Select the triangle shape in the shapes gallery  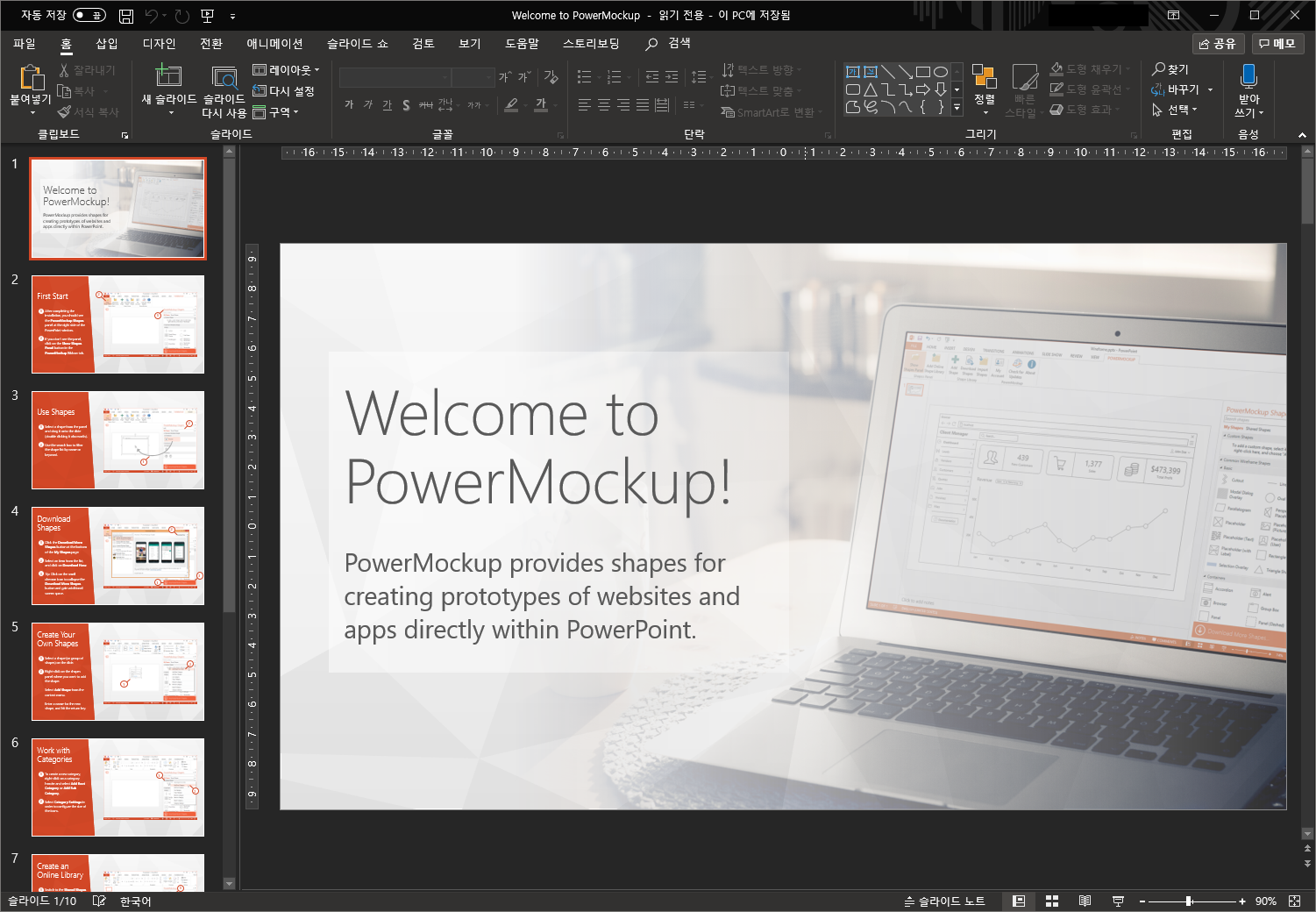pos(870,89)
